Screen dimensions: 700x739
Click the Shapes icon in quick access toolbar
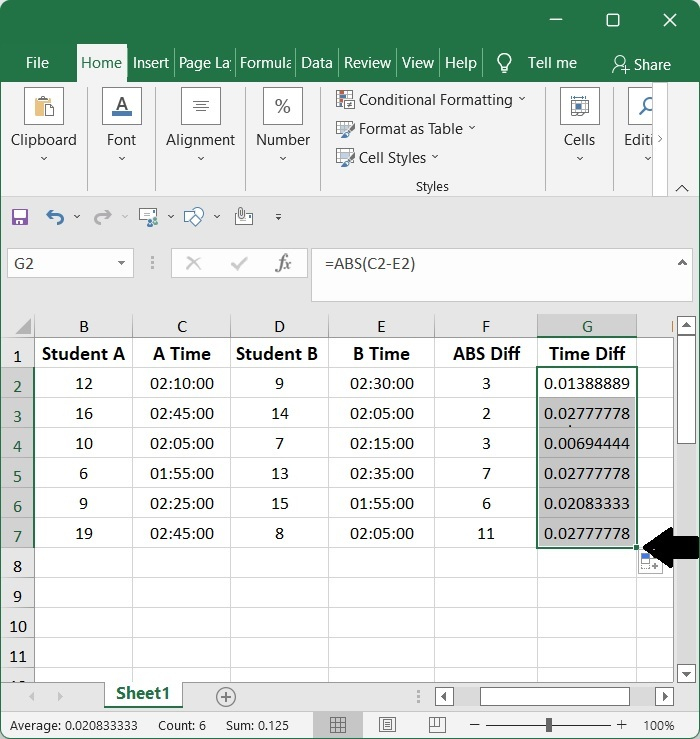pyautogui.click(x=194, y=217)
